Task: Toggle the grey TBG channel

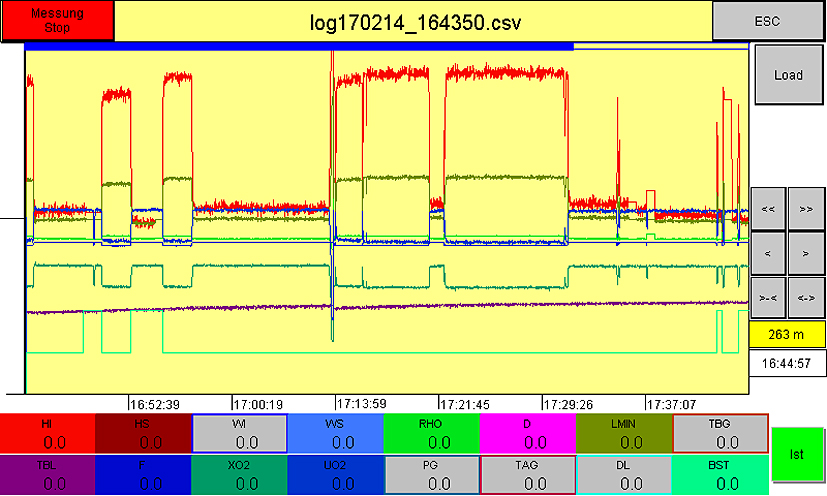Action: (720, 433)
